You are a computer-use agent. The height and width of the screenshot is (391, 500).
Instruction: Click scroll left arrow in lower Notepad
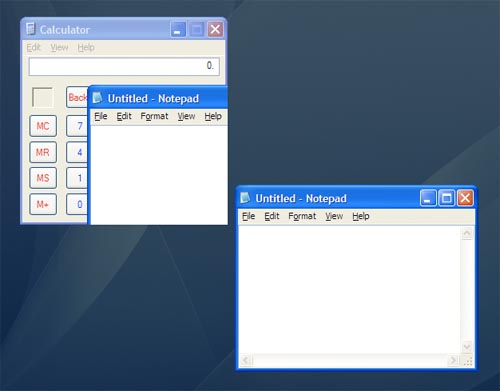(x=246, y=360)
